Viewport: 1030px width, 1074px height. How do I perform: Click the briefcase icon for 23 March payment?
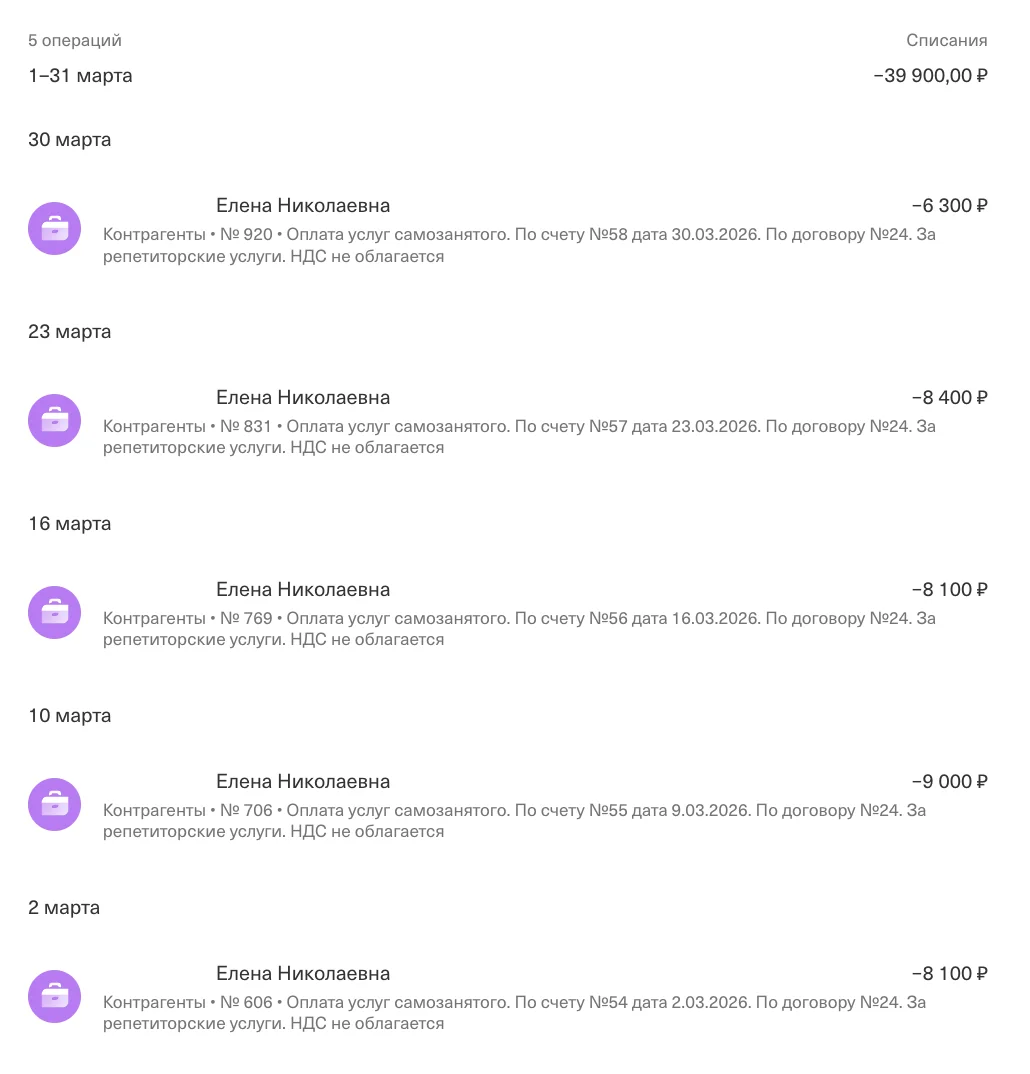[x=54, y=421]
